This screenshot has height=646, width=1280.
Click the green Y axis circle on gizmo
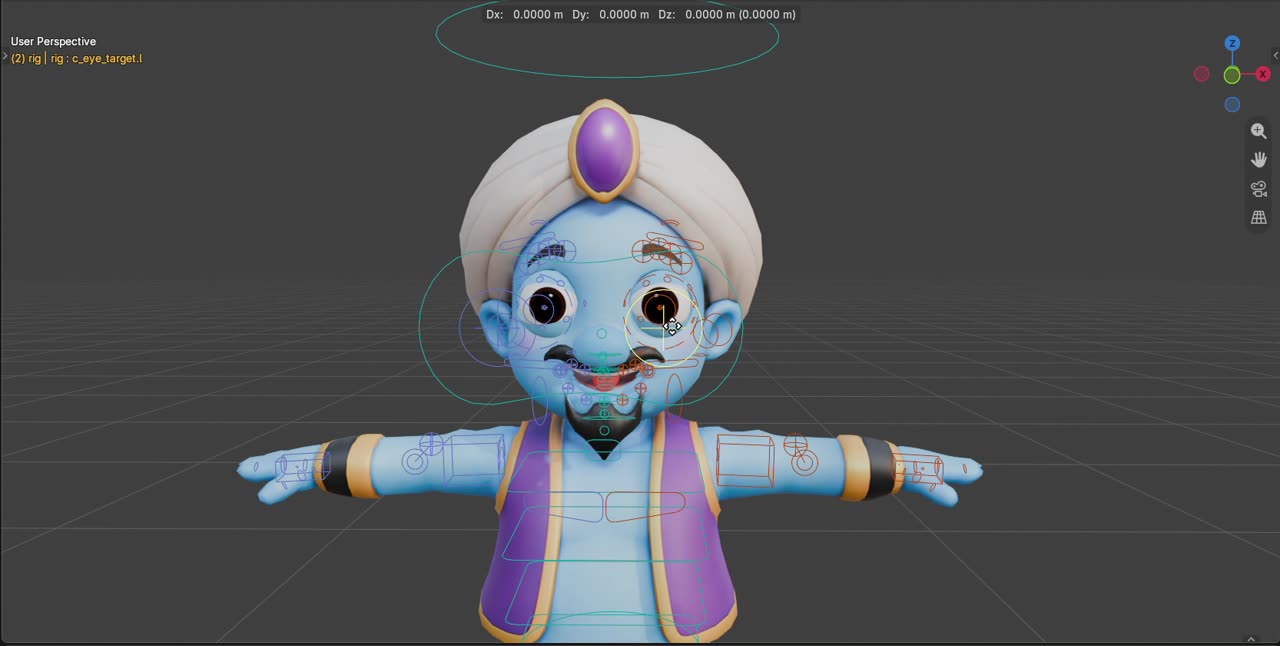point(1232,75)
